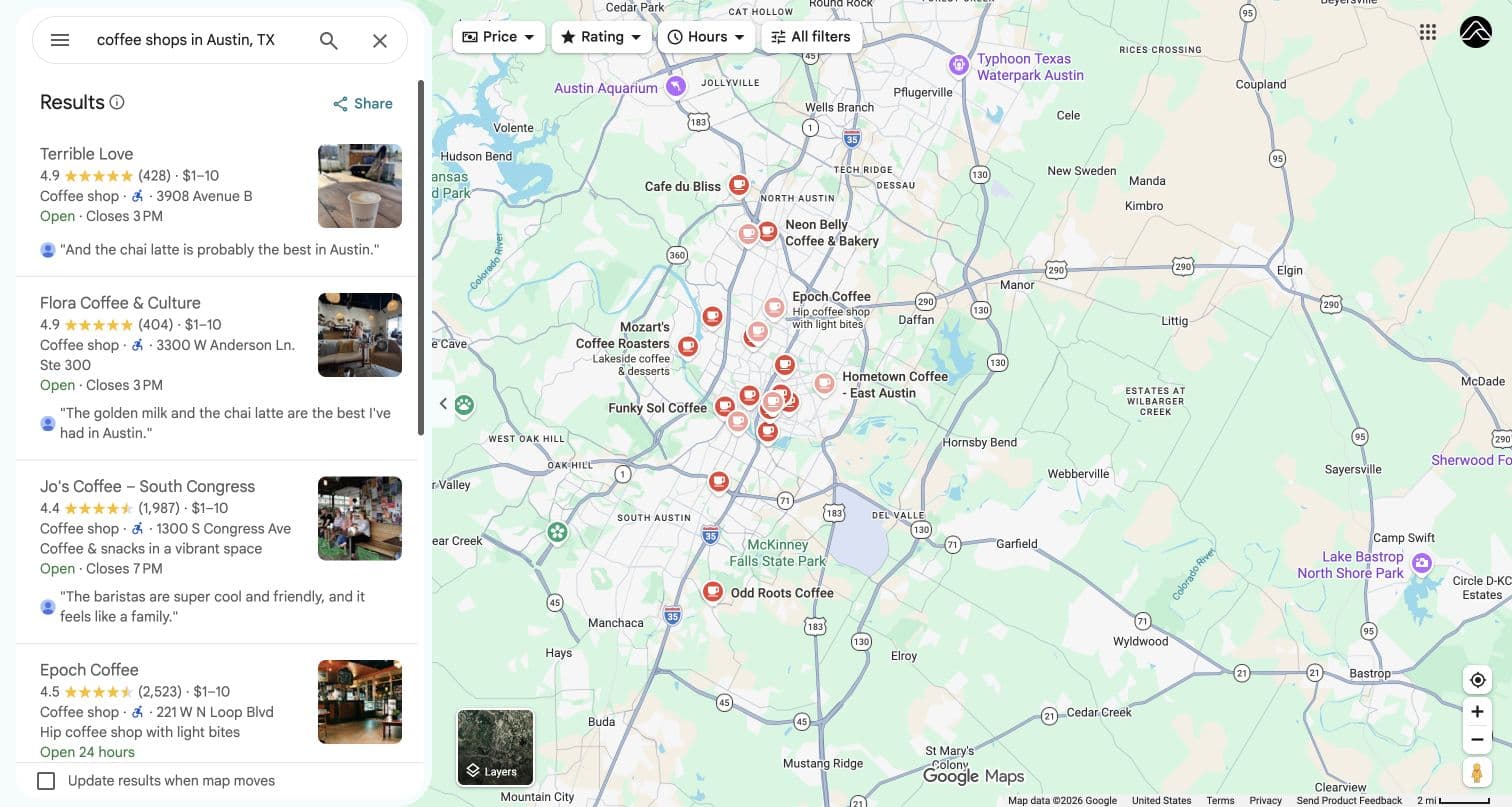The image size is (1512, 807).
Task: Open Flora Coffee & Culture result
Action: coord(216,368)
